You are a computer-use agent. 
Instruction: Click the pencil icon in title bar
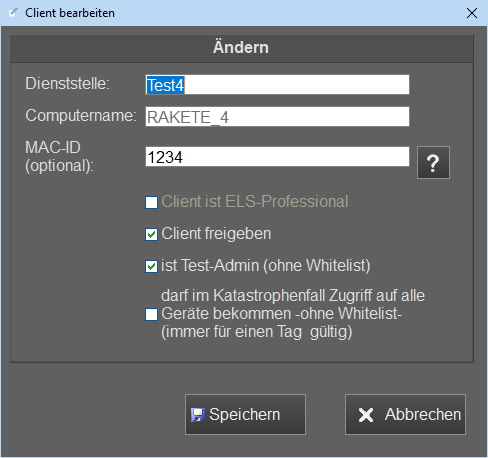point(13,13)
